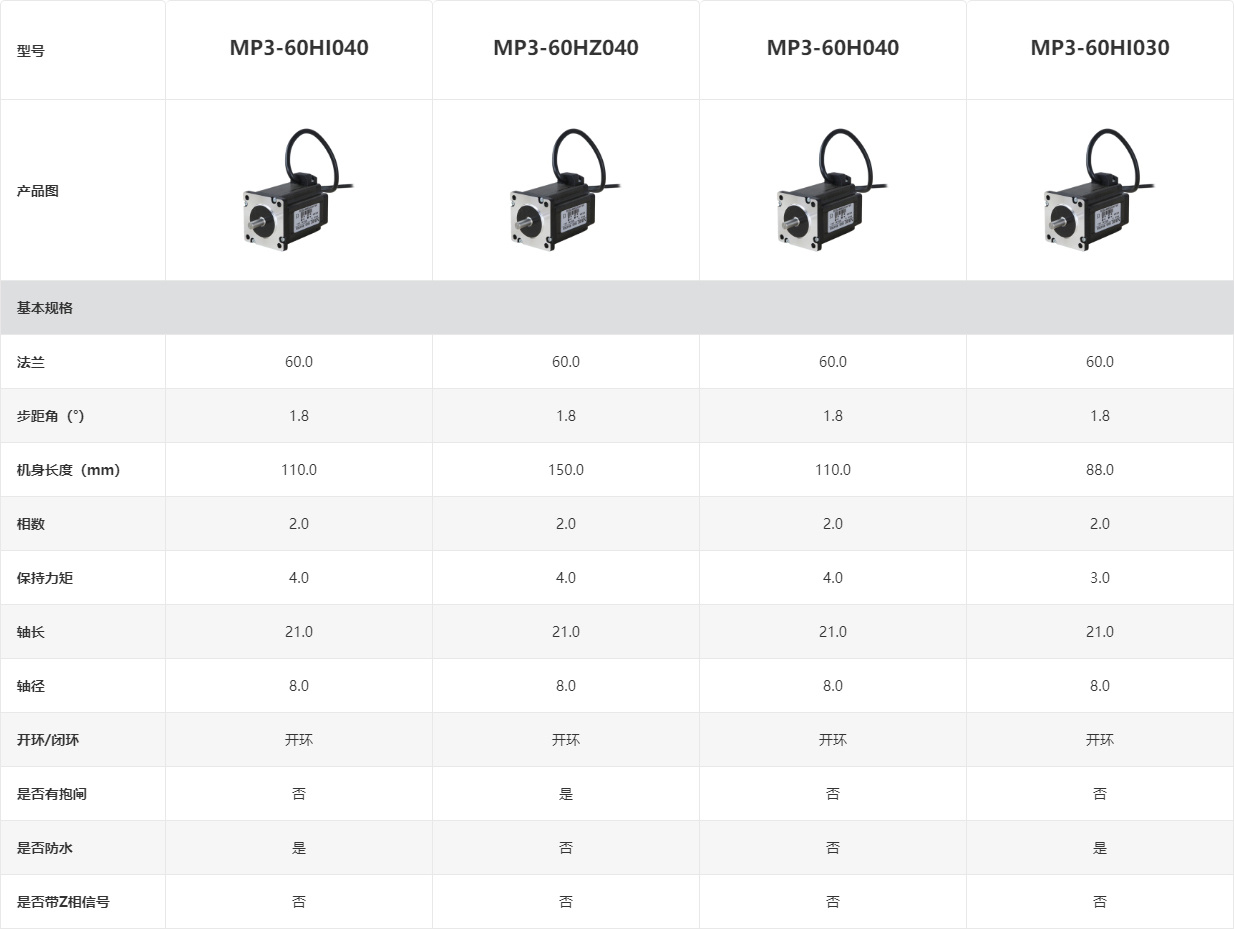Click the 产品图 row label

(38, 191)
